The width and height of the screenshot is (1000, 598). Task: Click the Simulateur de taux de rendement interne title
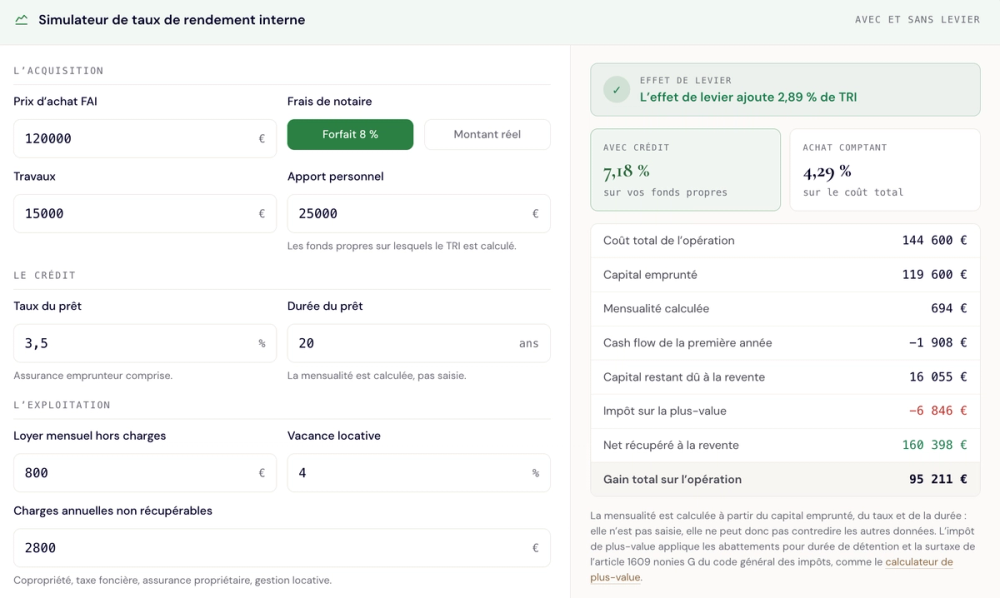[x=172, y=20]
